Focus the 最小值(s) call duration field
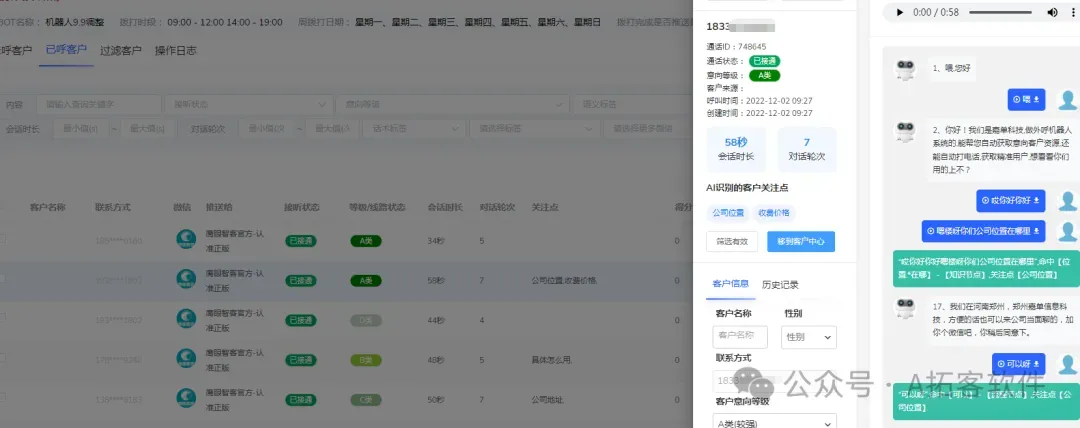 point(81,129)
